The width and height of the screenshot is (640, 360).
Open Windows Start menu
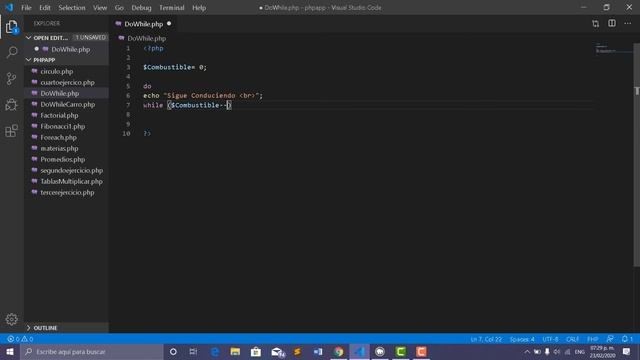point(10,351)
